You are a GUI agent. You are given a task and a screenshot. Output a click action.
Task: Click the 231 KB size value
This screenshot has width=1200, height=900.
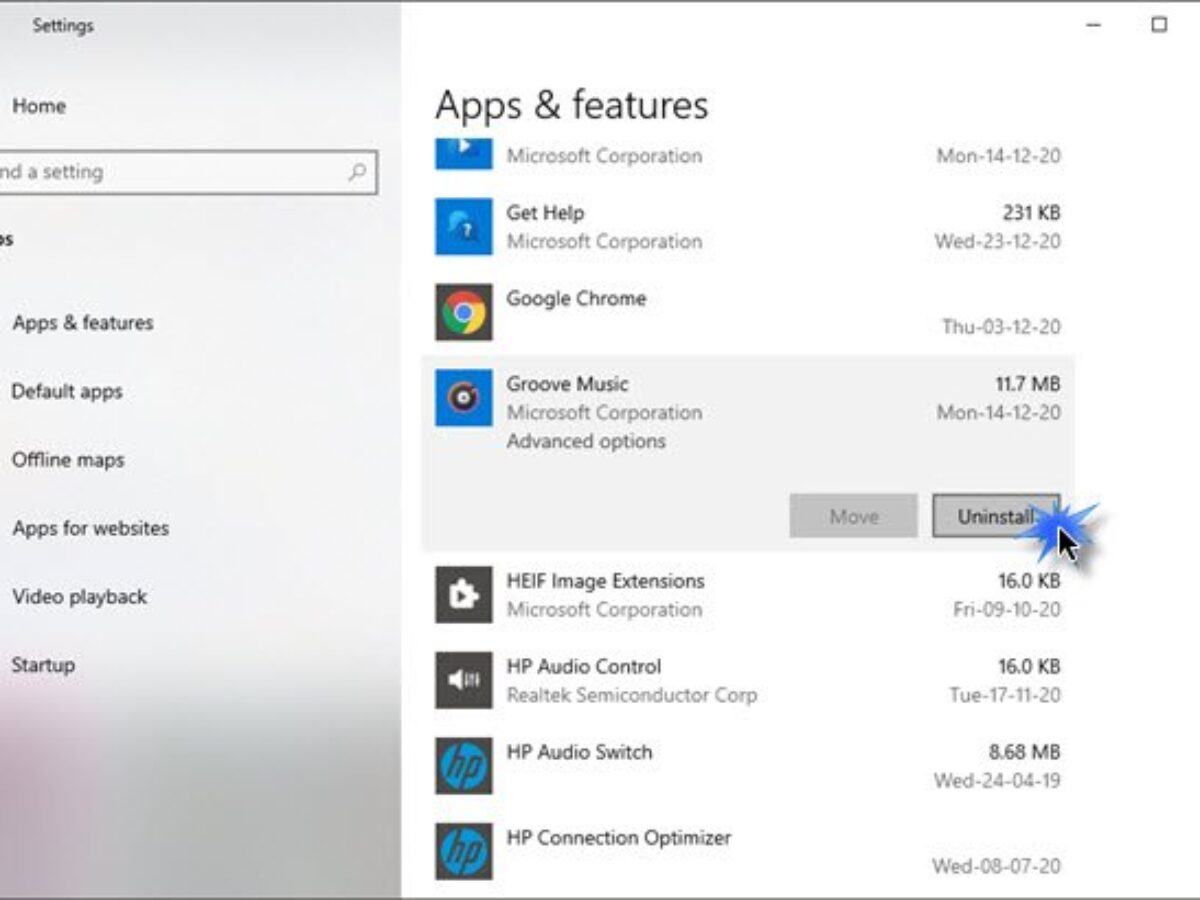(1031, 213)
